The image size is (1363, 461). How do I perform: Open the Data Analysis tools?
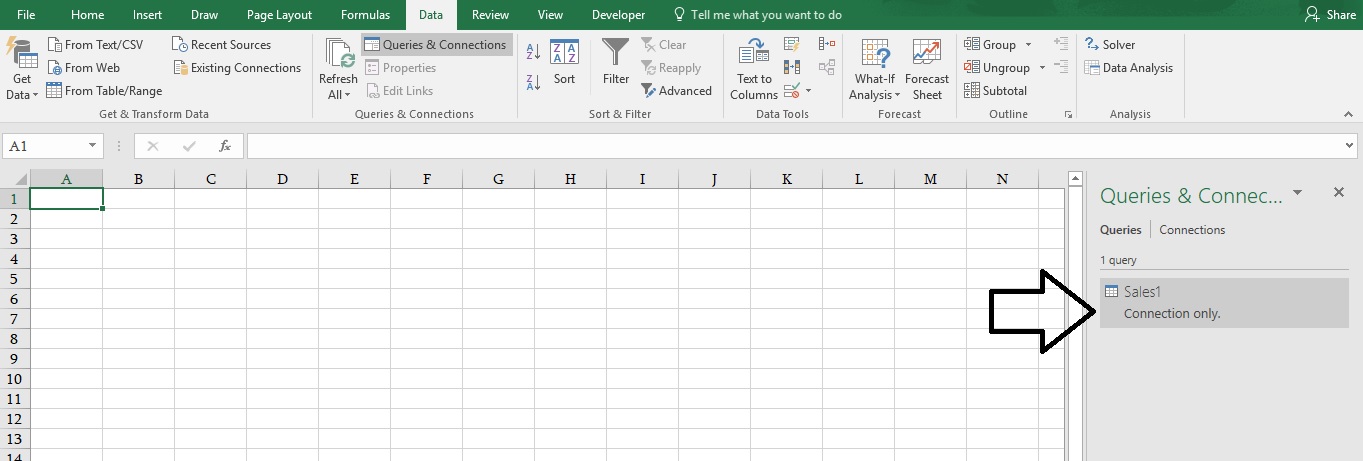tap(1129, 68)
